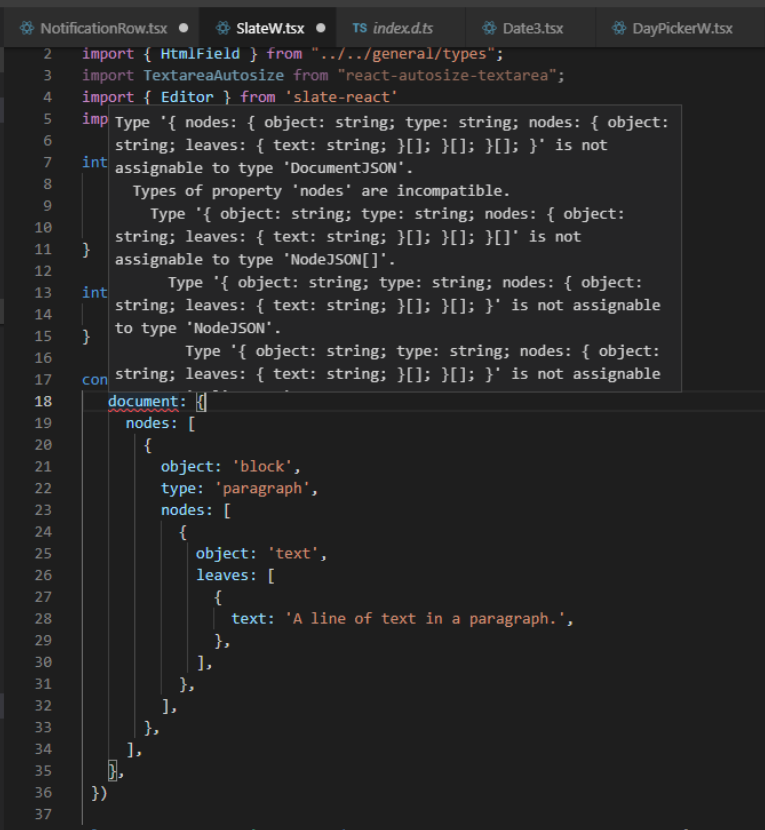This screenshot has height=830, width=765.
Task: Click outer 'nodes' key on line 19
Action: [147, 423]
